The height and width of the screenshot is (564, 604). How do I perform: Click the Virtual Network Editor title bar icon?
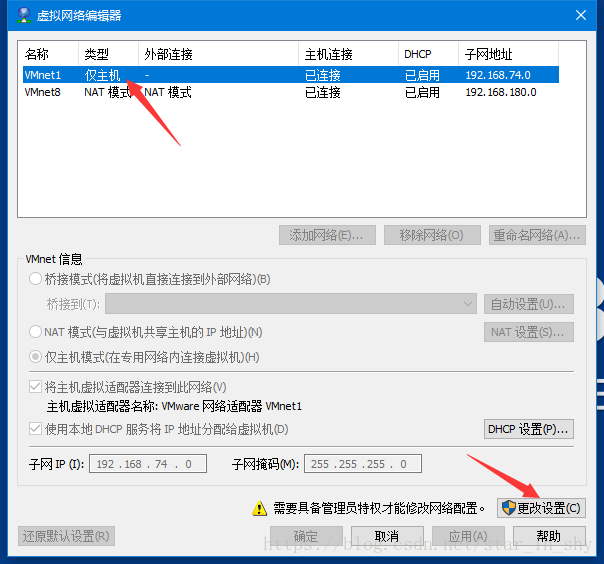(x=24, y=15)
